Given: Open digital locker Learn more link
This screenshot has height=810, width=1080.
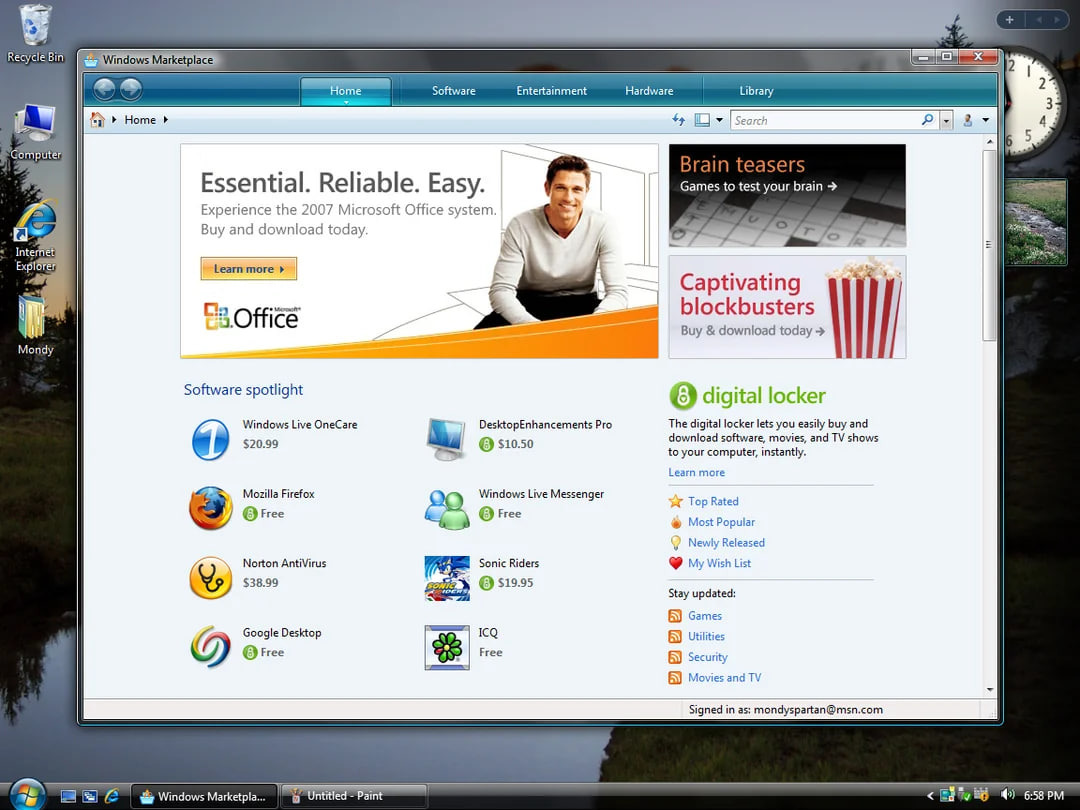Looking at the screenshot, I should coord(696,472).
